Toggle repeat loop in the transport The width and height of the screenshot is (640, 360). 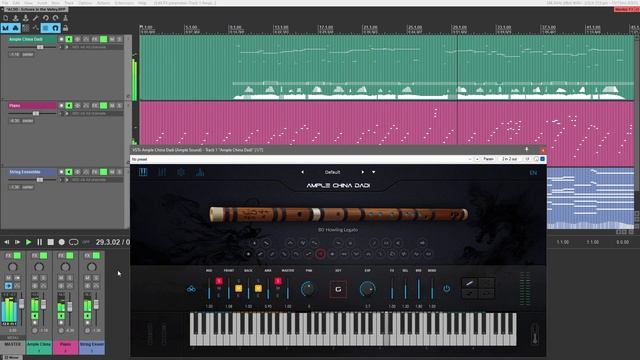coord(73,242)
